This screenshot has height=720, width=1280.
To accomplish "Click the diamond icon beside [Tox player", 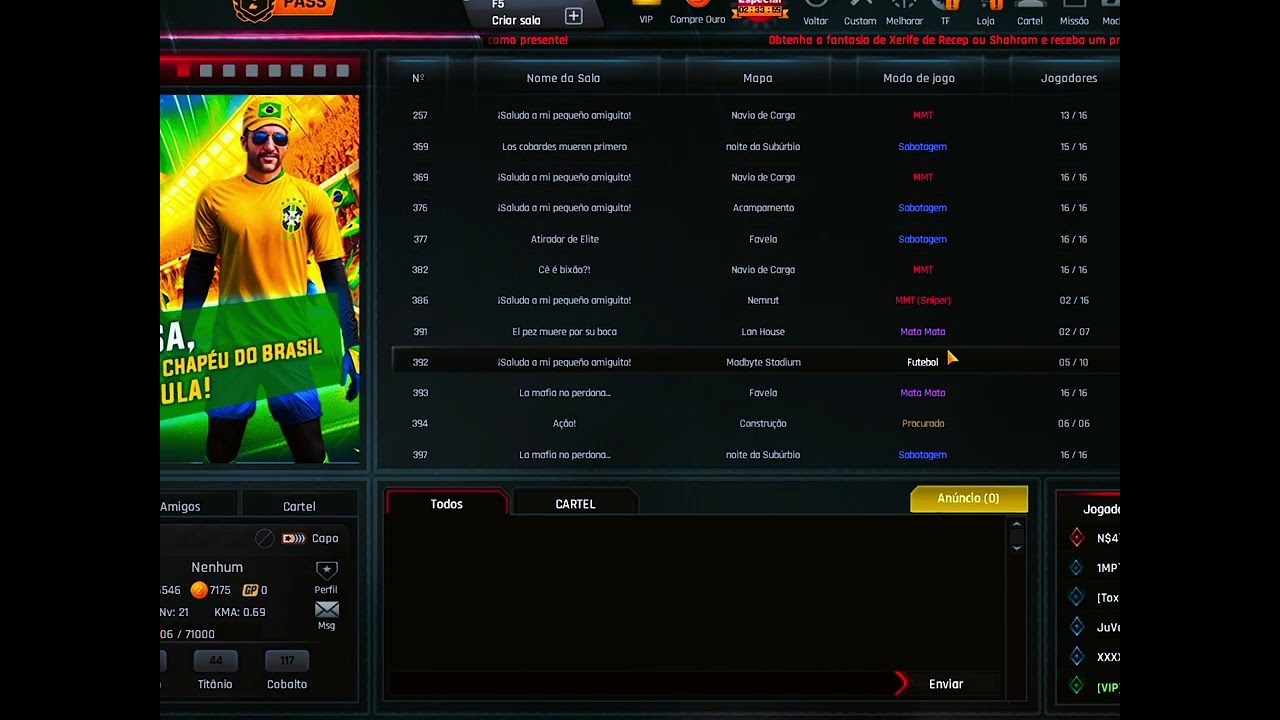I will (x=1077, y=598).
